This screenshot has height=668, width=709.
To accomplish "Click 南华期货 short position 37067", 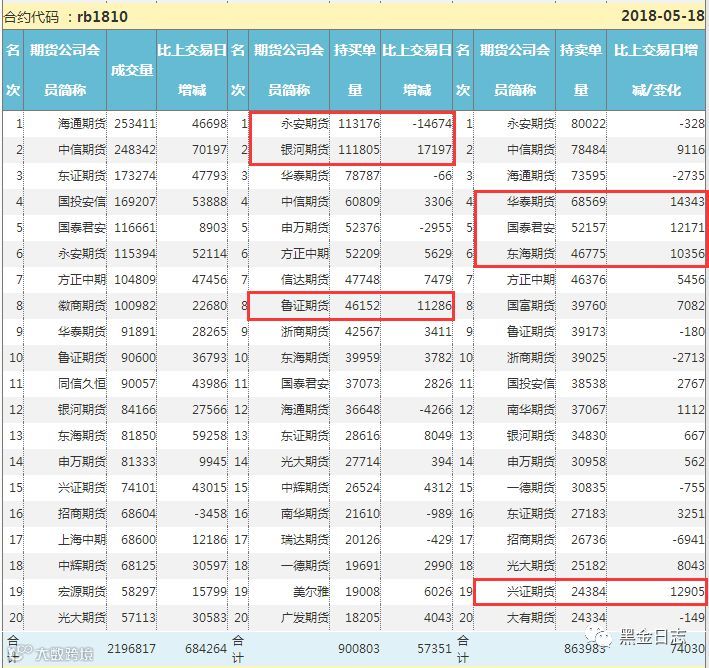I will click(x=588, y=410).
